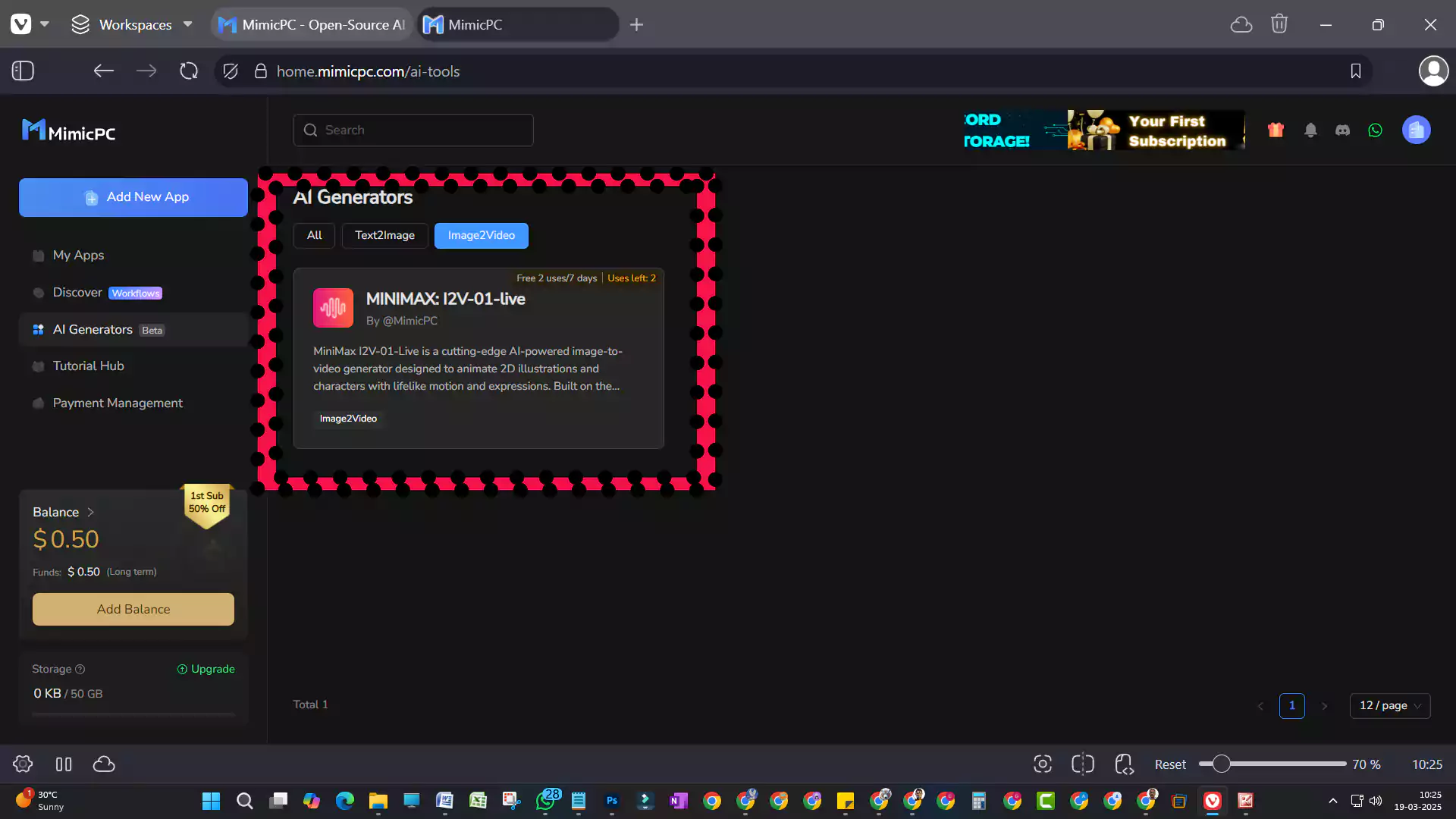
Task: Click the address bar URL
Action: click(368, 71)
